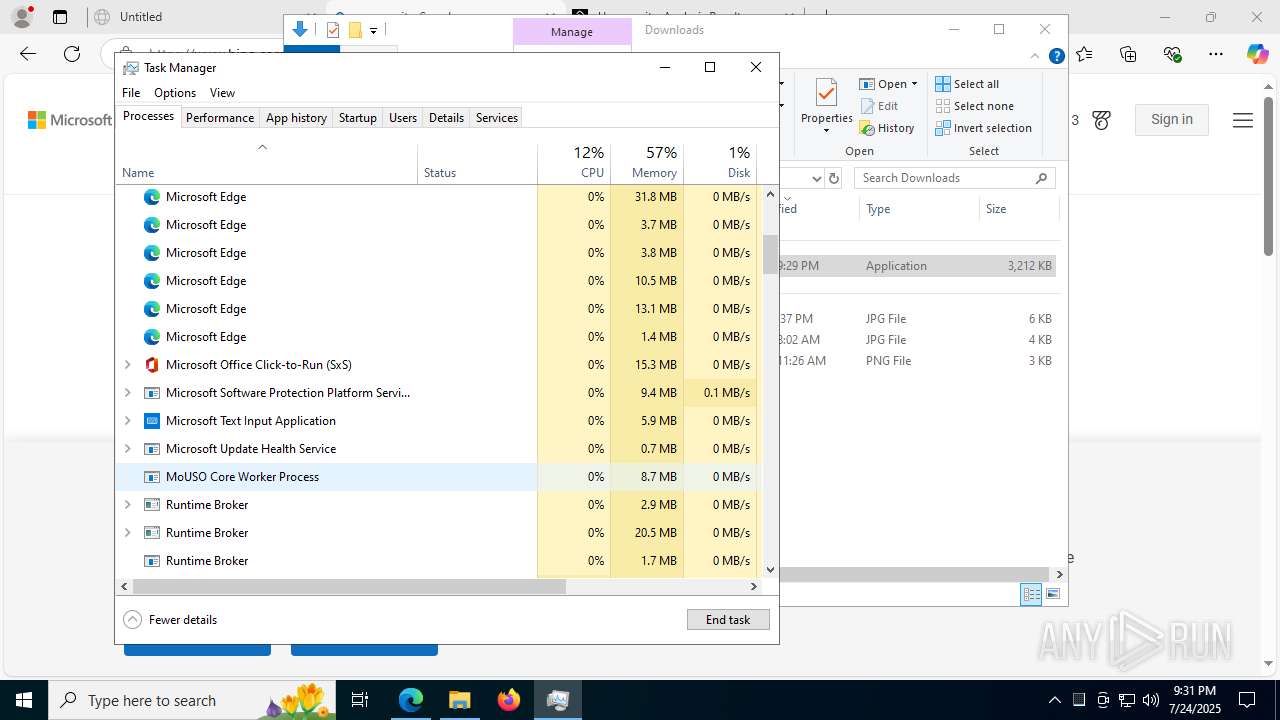This screenshot has width=1280, height=720.
Task: Show hidden system tray icons chevron
Action: [x=1055, y=700]
